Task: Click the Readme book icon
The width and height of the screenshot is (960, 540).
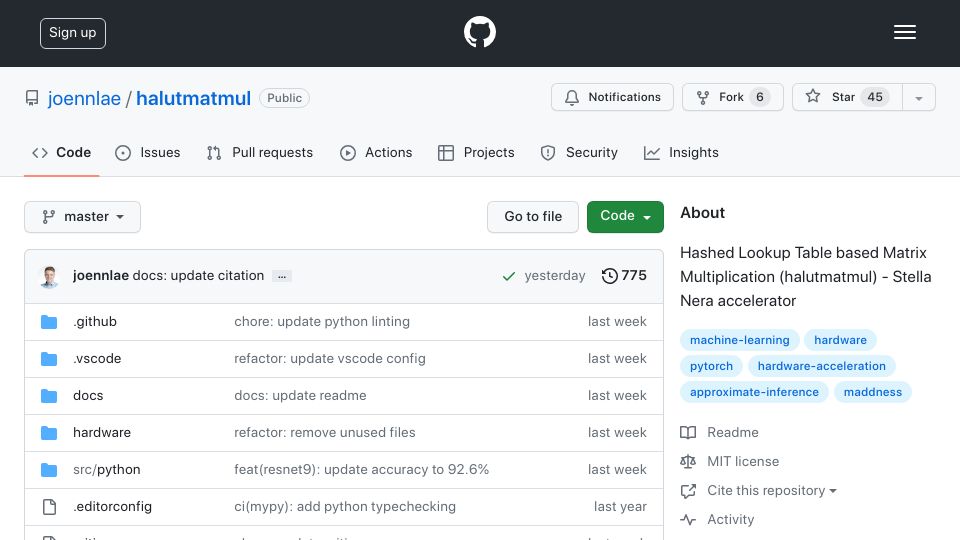Action: tap(688, 433)
